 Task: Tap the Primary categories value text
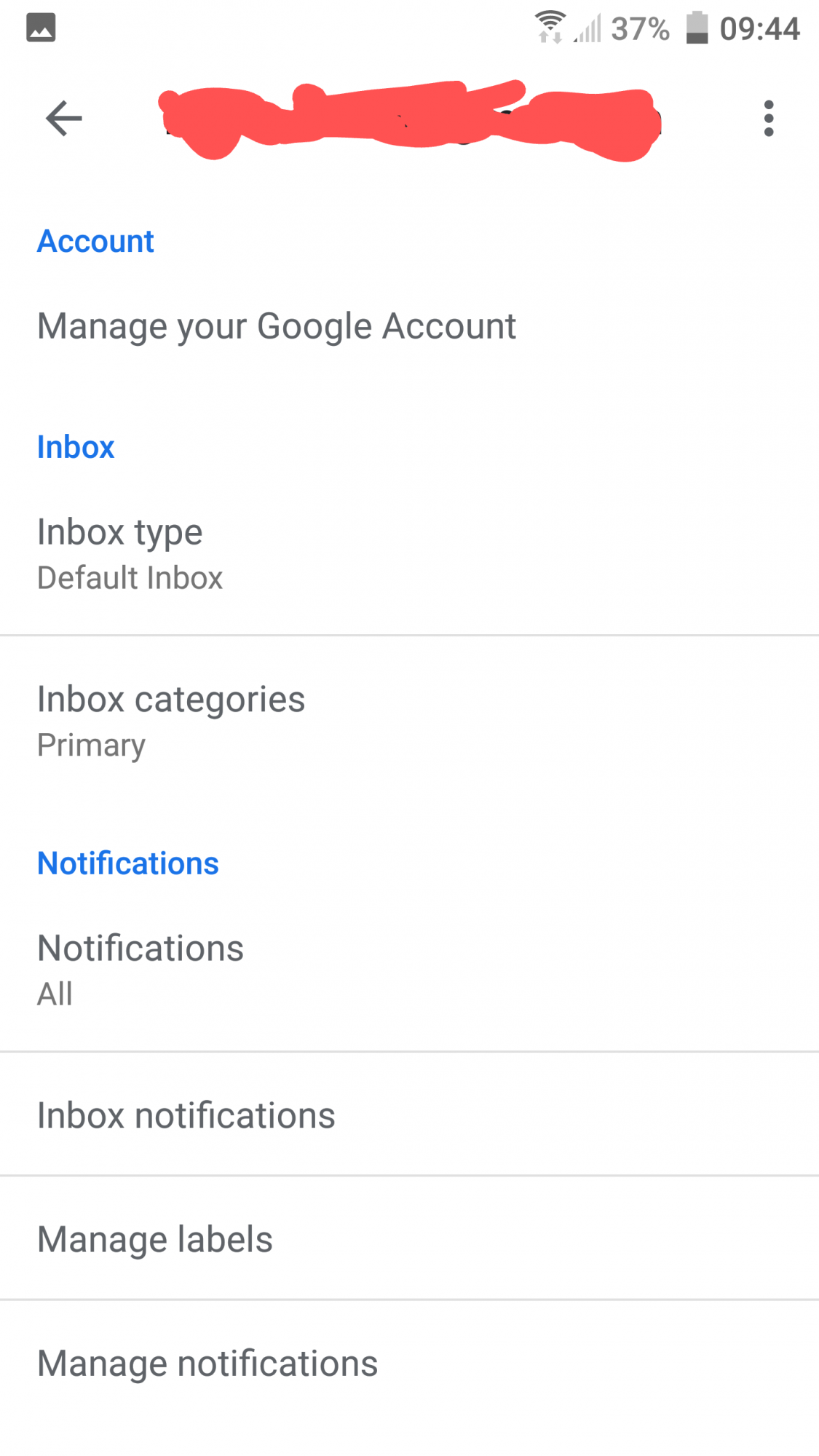pyautogui.click(x=92, y=745)
